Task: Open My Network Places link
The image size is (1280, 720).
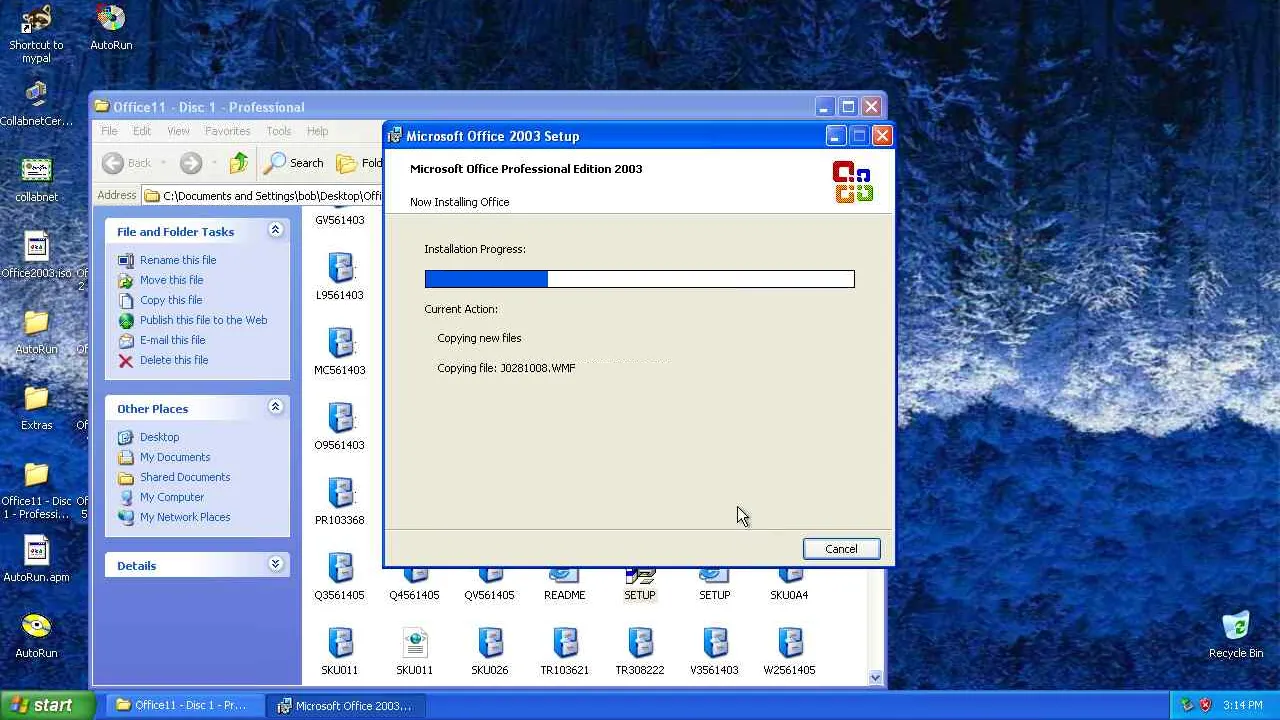Action: (x=185, y=517)
